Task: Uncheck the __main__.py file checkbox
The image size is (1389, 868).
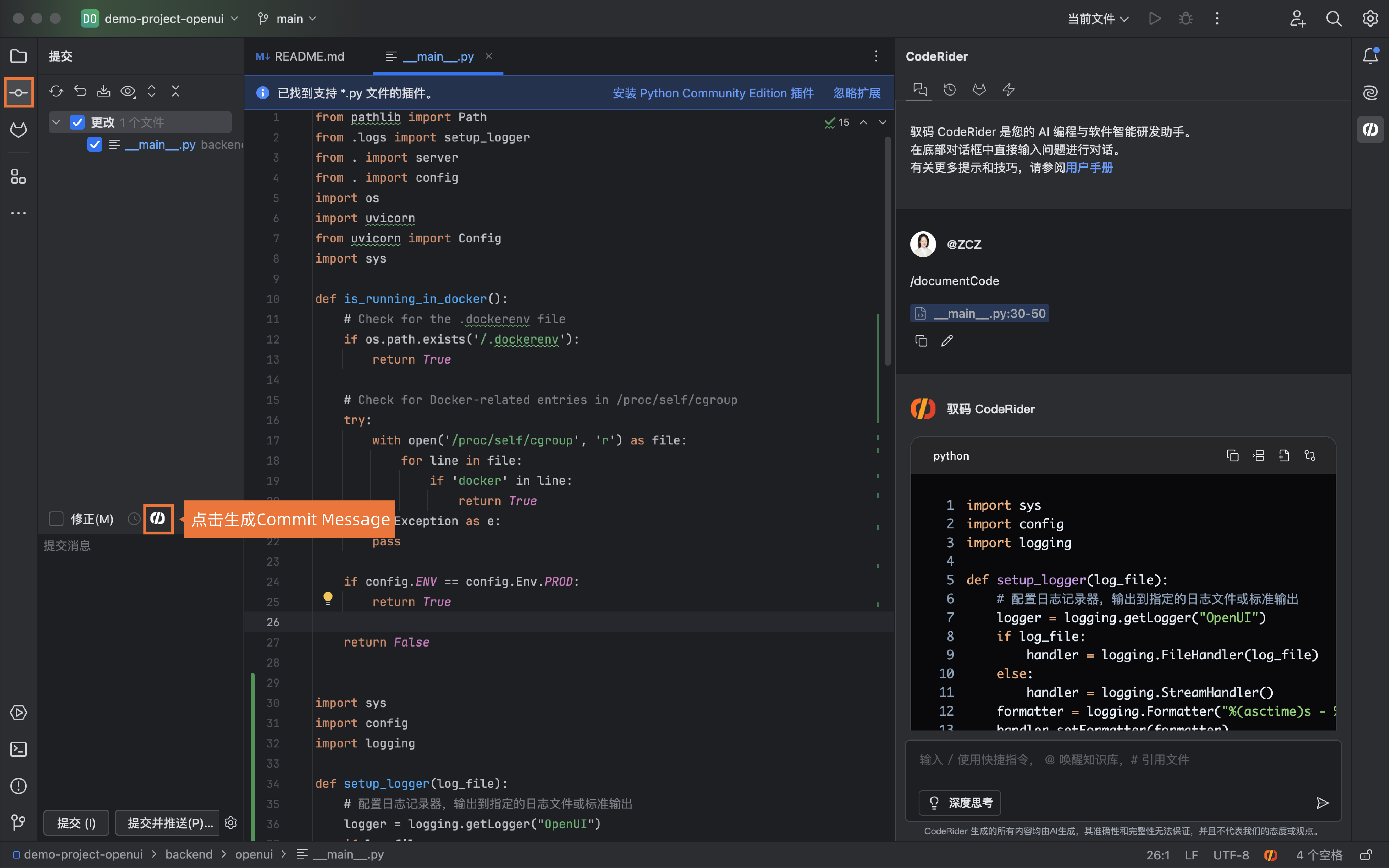Action: (95, 145)
